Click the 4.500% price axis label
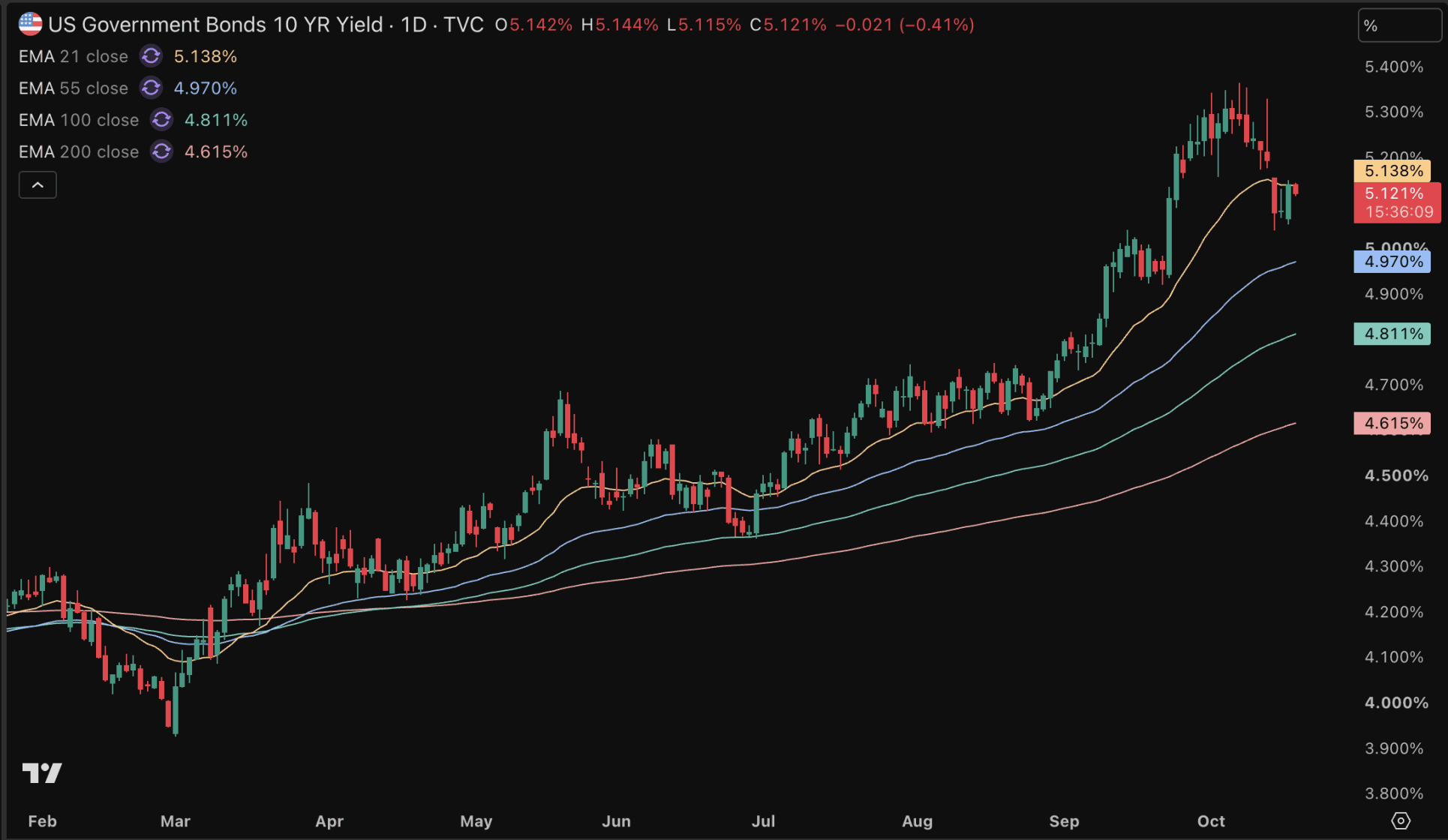Image resolution: width=1448 pixels, height=840 pixels. coord(1396,475)
